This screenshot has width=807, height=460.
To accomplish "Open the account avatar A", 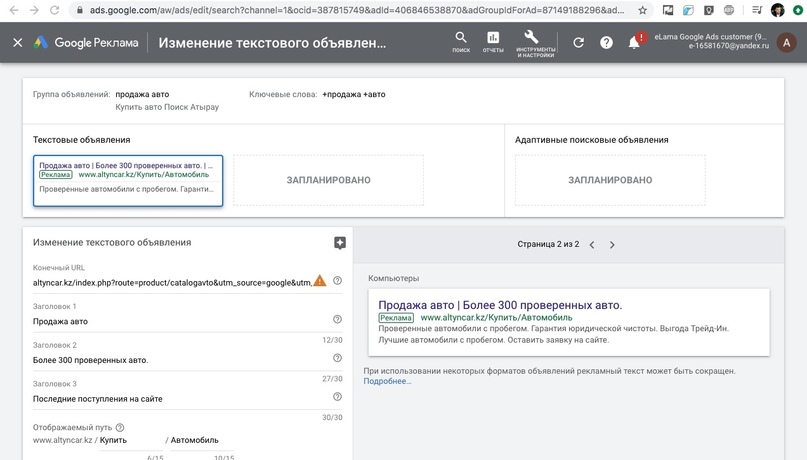I will tap(786, 43).
